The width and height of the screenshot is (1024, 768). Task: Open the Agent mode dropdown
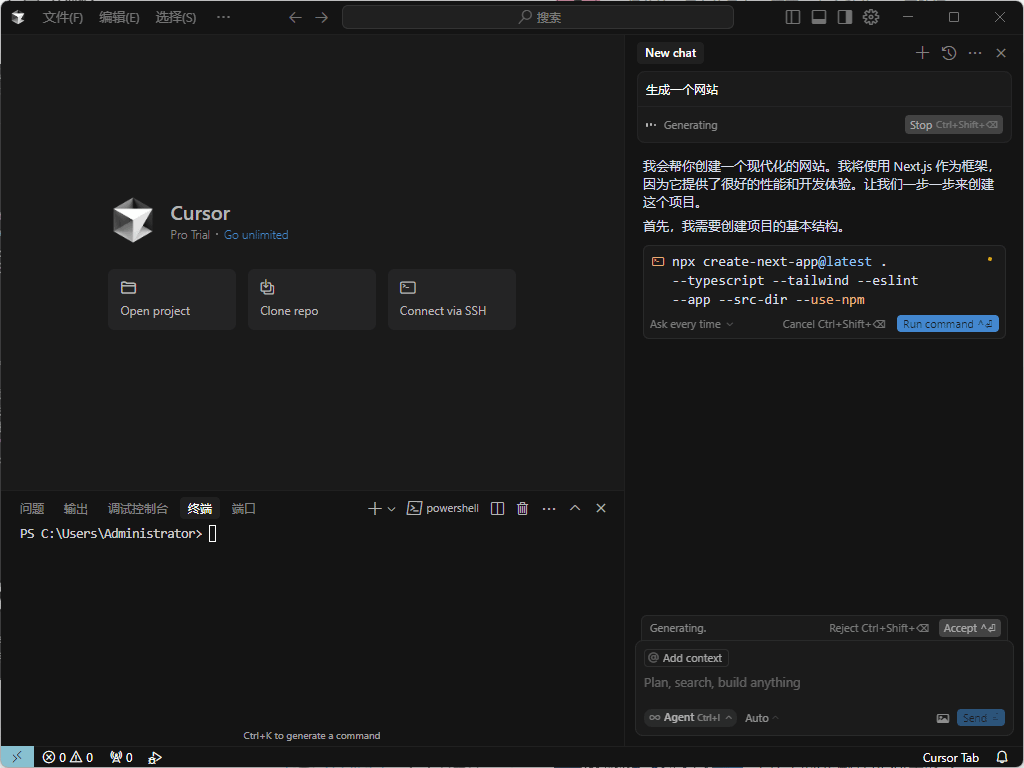tap(690, 718)
